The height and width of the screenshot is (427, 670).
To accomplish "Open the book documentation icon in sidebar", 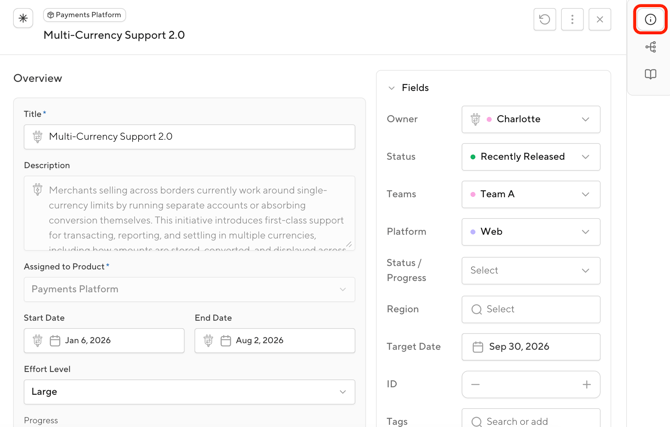I will click(650, 74).
